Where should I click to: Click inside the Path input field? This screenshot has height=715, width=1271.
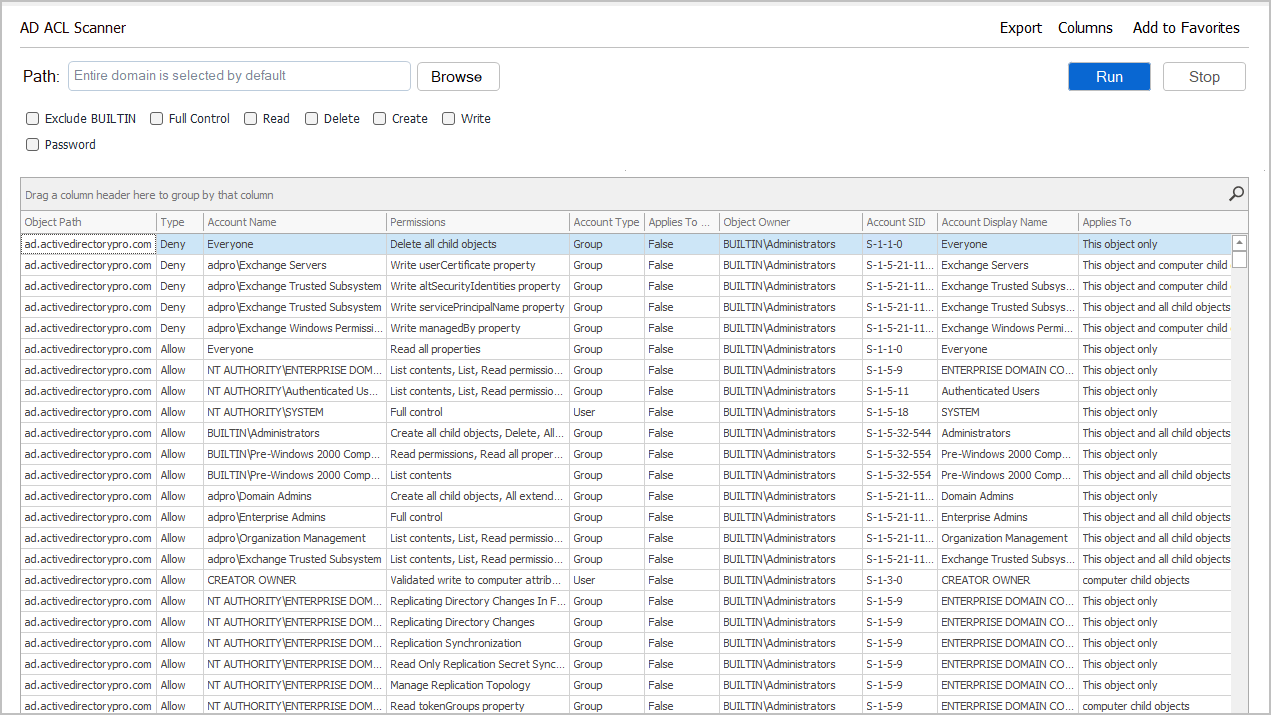pos(238,76)
